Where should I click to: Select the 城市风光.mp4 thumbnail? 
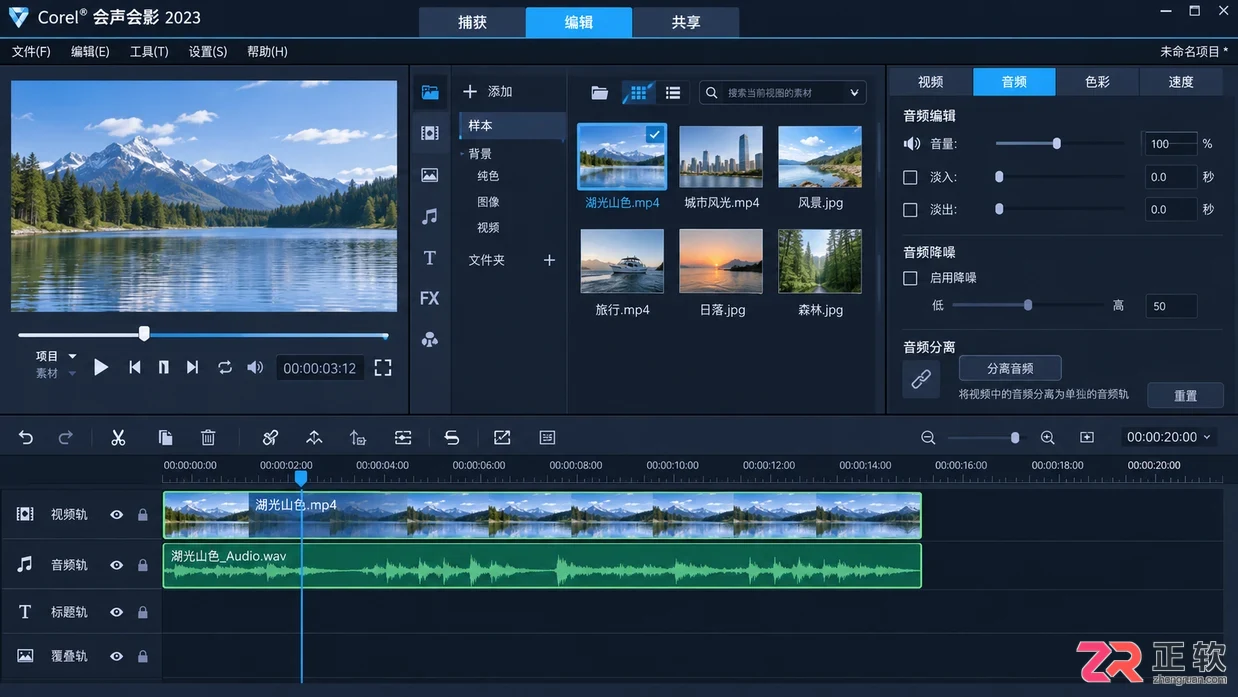721,157
